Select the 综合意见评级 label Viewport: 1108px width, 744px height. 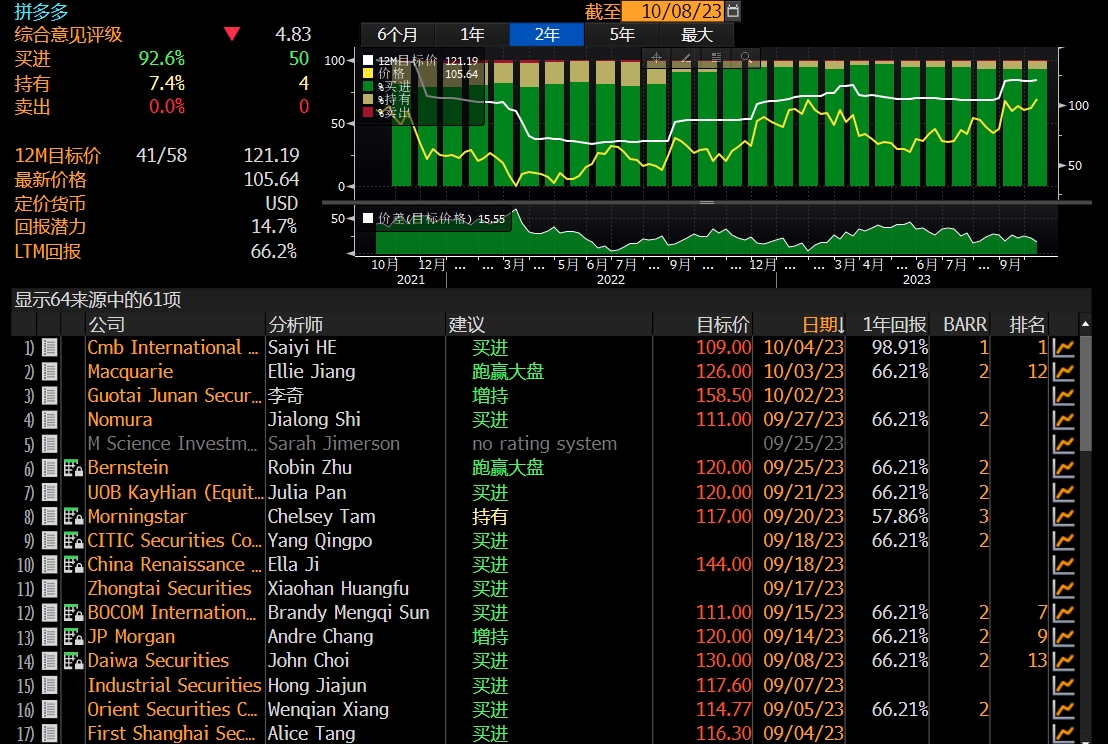[69, 35]
